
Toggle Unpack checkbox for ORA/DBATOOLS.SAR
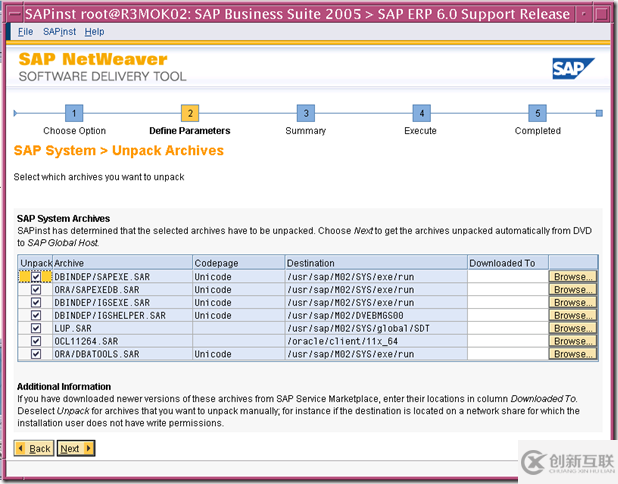point(36,354)
